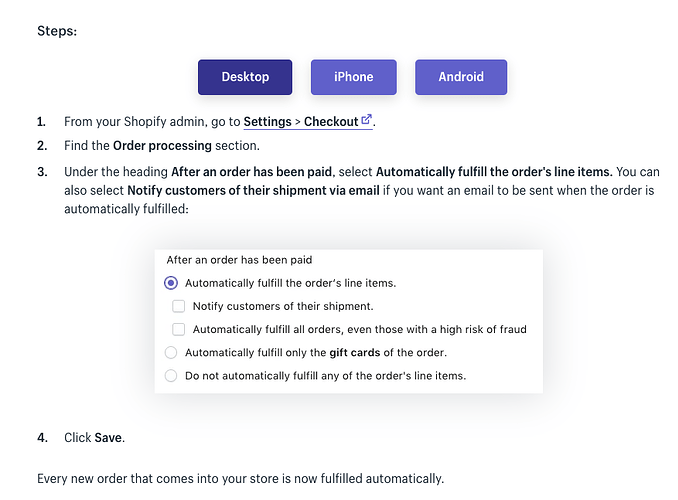Viewport: 678px width, 500px height.
Task: Click the bold 'Save' text in step 4
Action: point(108,438)
